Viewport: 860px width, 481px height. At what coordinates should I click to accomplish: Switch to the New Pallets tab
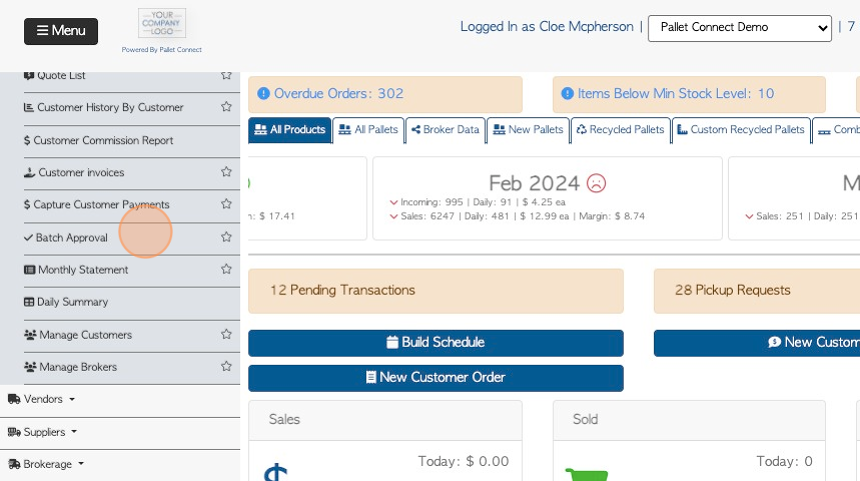(528, 130)
